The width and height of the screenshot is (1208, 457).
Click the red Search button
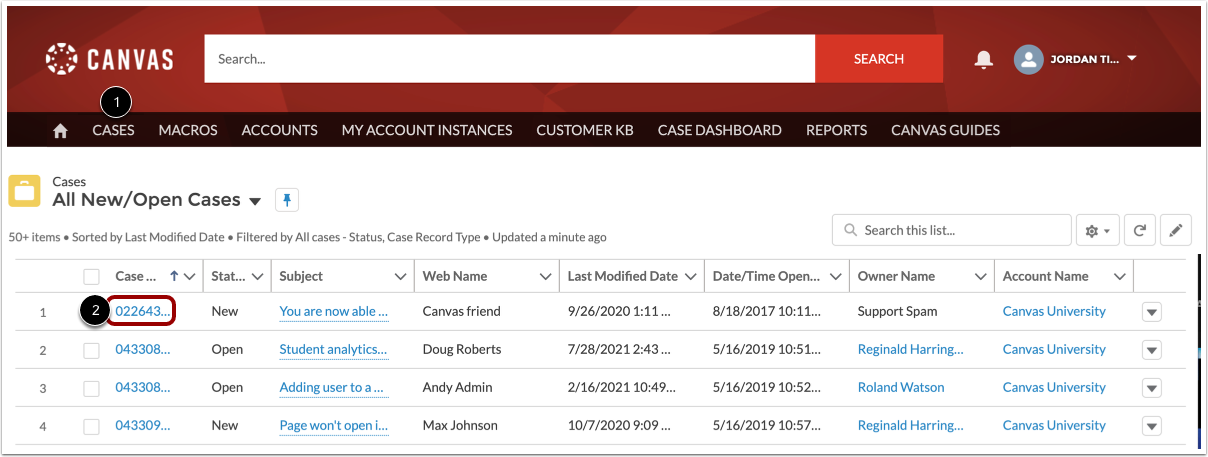(879, 59)
